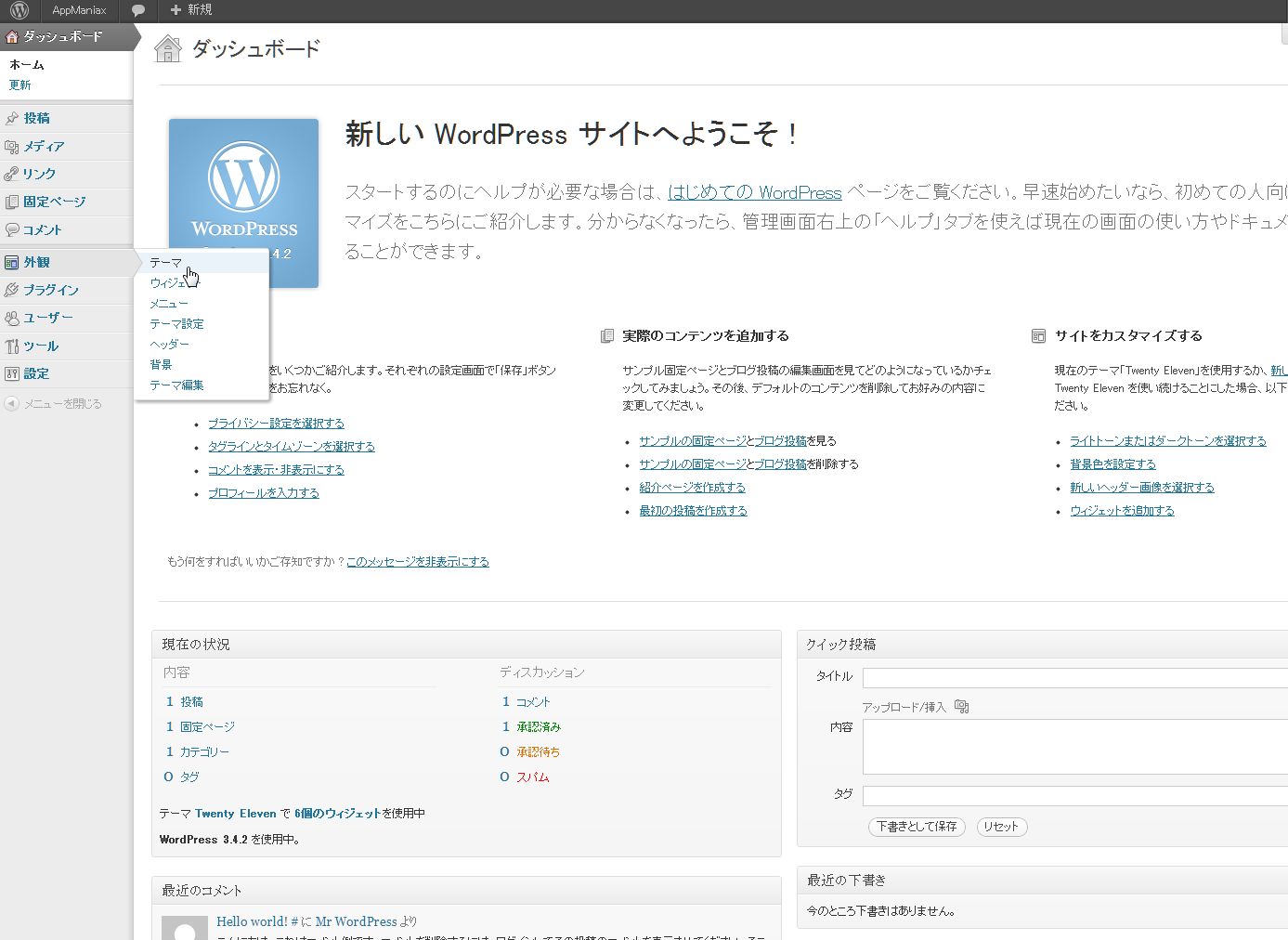The width and height of the screenshot is (1288, 940).
Task: Click the はじめての WordPress link
Action: coord(755,192)
